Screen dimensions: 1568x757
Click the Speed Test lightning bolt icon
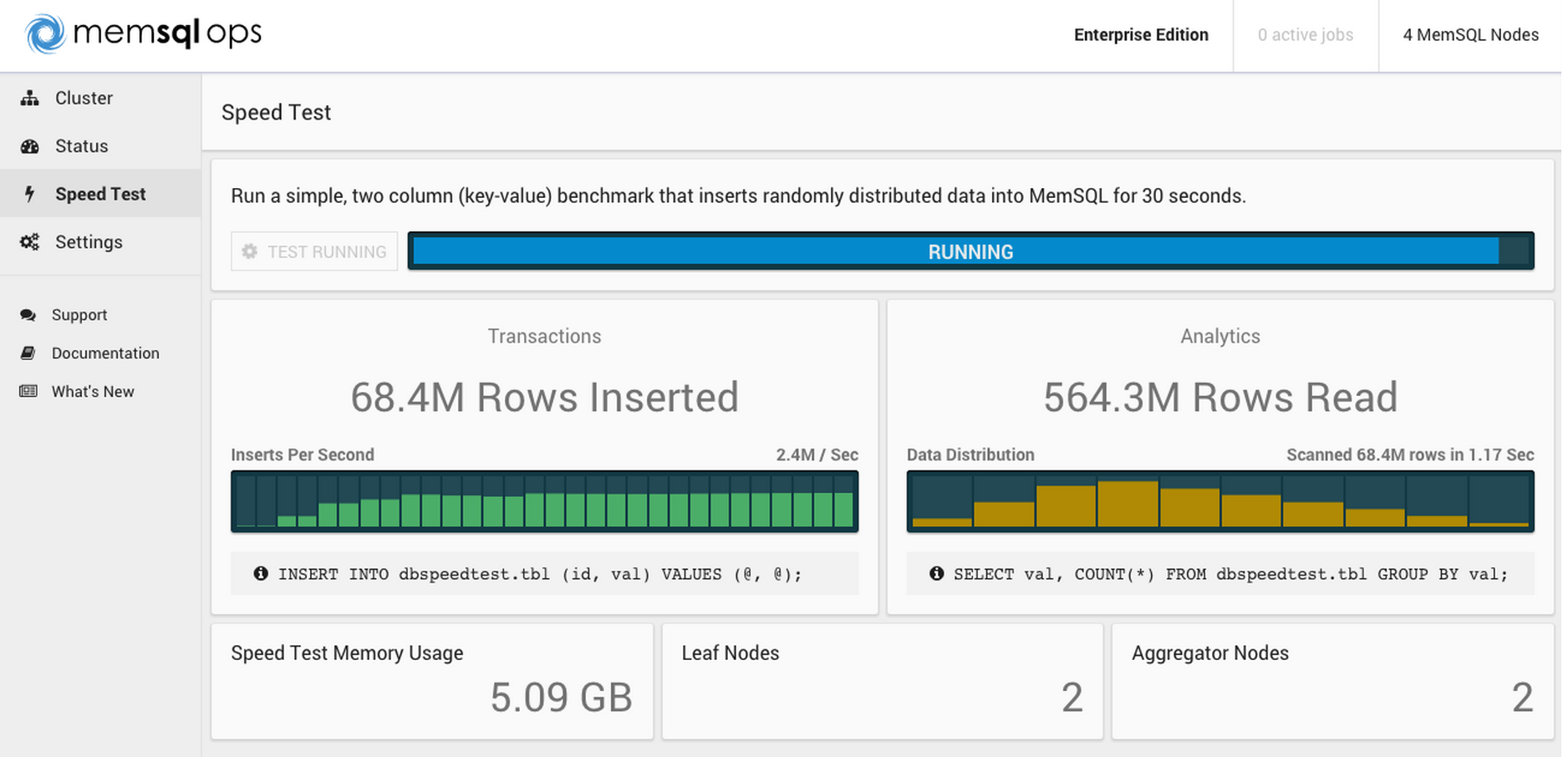coord(29,194)
